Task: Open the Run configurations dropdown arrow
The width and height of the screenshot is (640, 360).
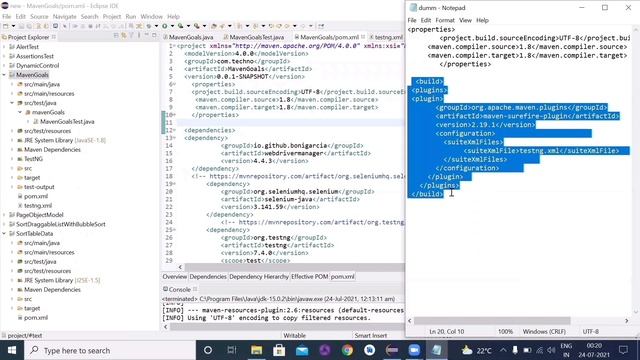Action: pyautogui.click(x=172, y=26)
